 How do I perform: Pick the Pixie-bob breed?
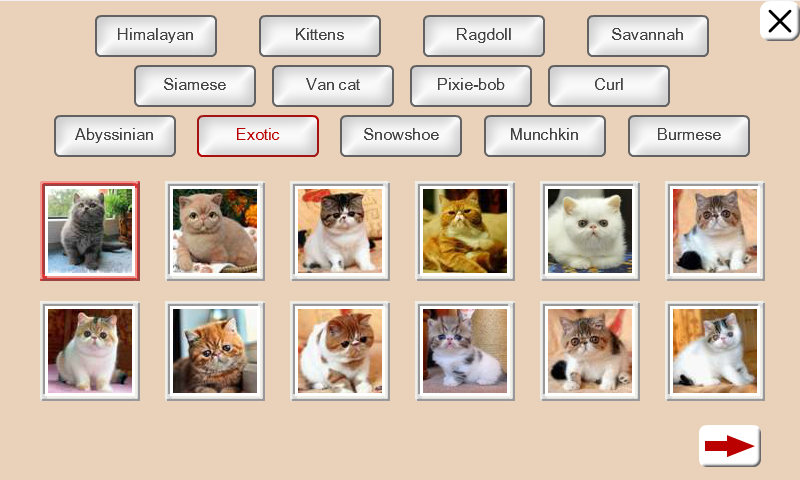point(471,85)
